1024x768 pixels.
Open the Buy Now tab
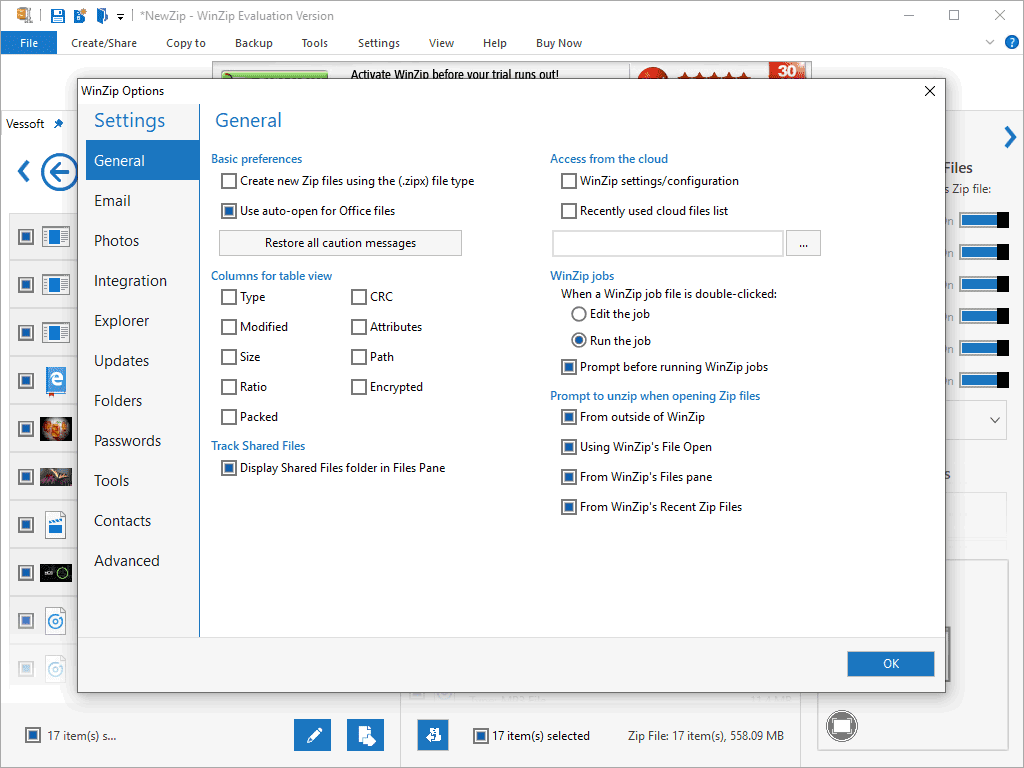coord(558,43)
